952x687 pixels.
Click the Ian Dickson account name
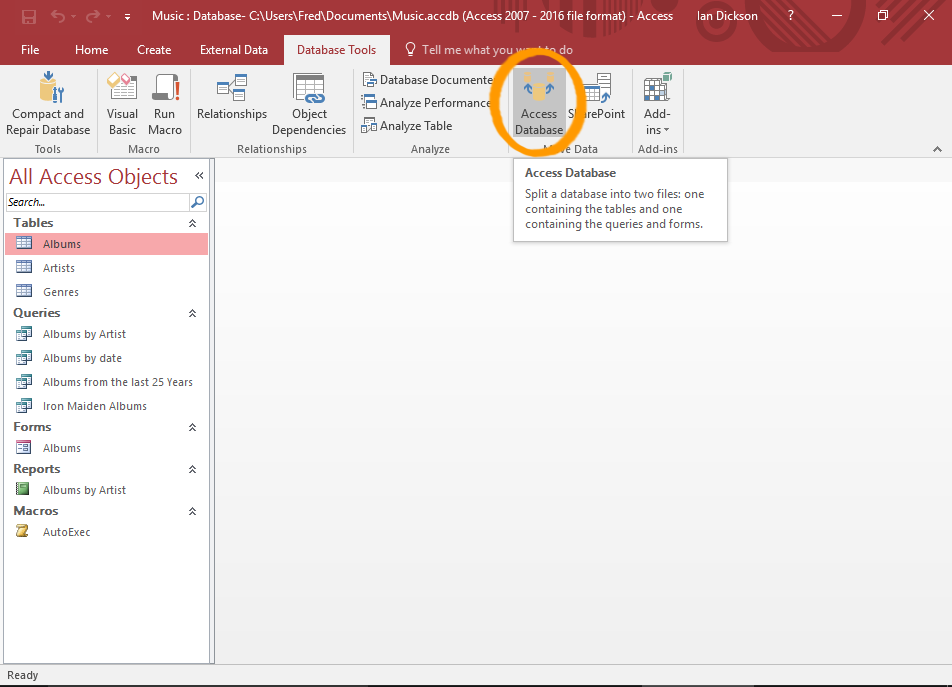click(x=727, y=16)
